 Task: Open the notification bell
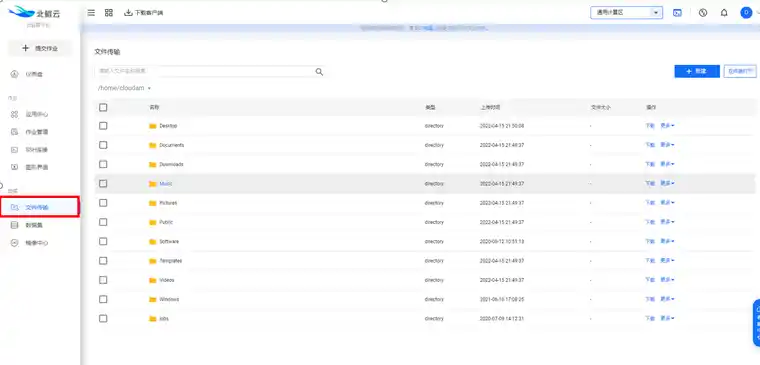pyautogui.click(x=724, y=13)
